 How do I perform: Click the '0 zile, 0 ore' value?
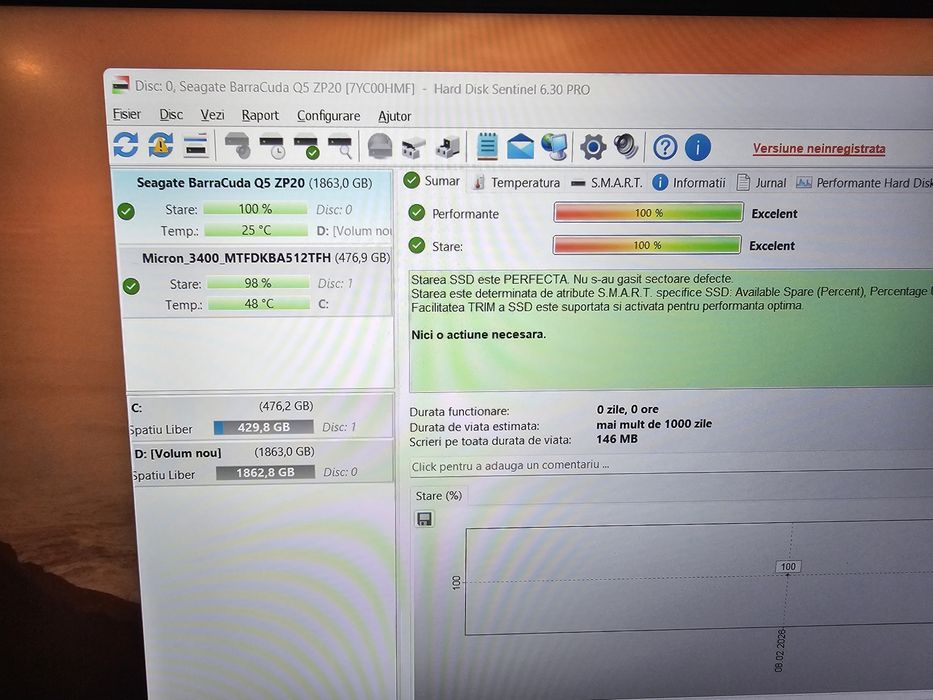click(x=627, y=410)
